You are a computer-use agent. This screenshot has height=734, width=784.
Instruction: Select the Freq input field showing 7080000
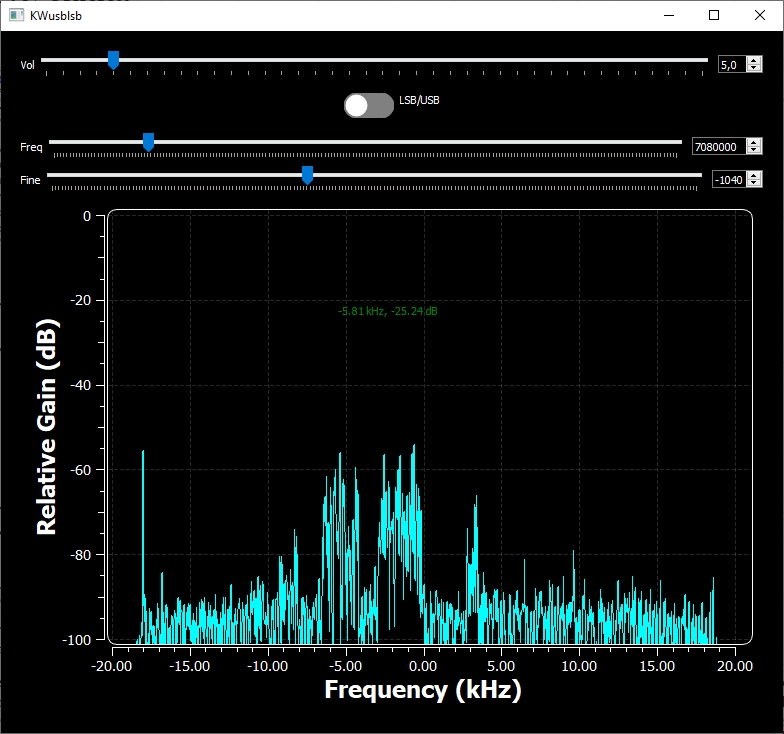tap(718, 147)
